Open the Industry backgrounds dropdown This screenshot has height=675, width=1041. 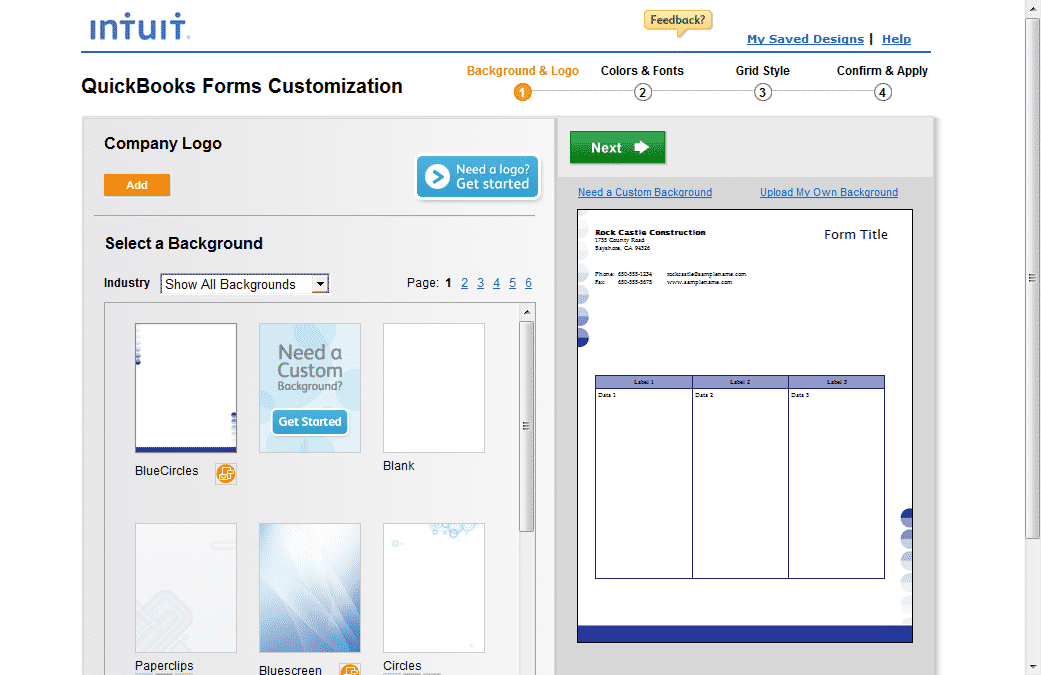245,284
